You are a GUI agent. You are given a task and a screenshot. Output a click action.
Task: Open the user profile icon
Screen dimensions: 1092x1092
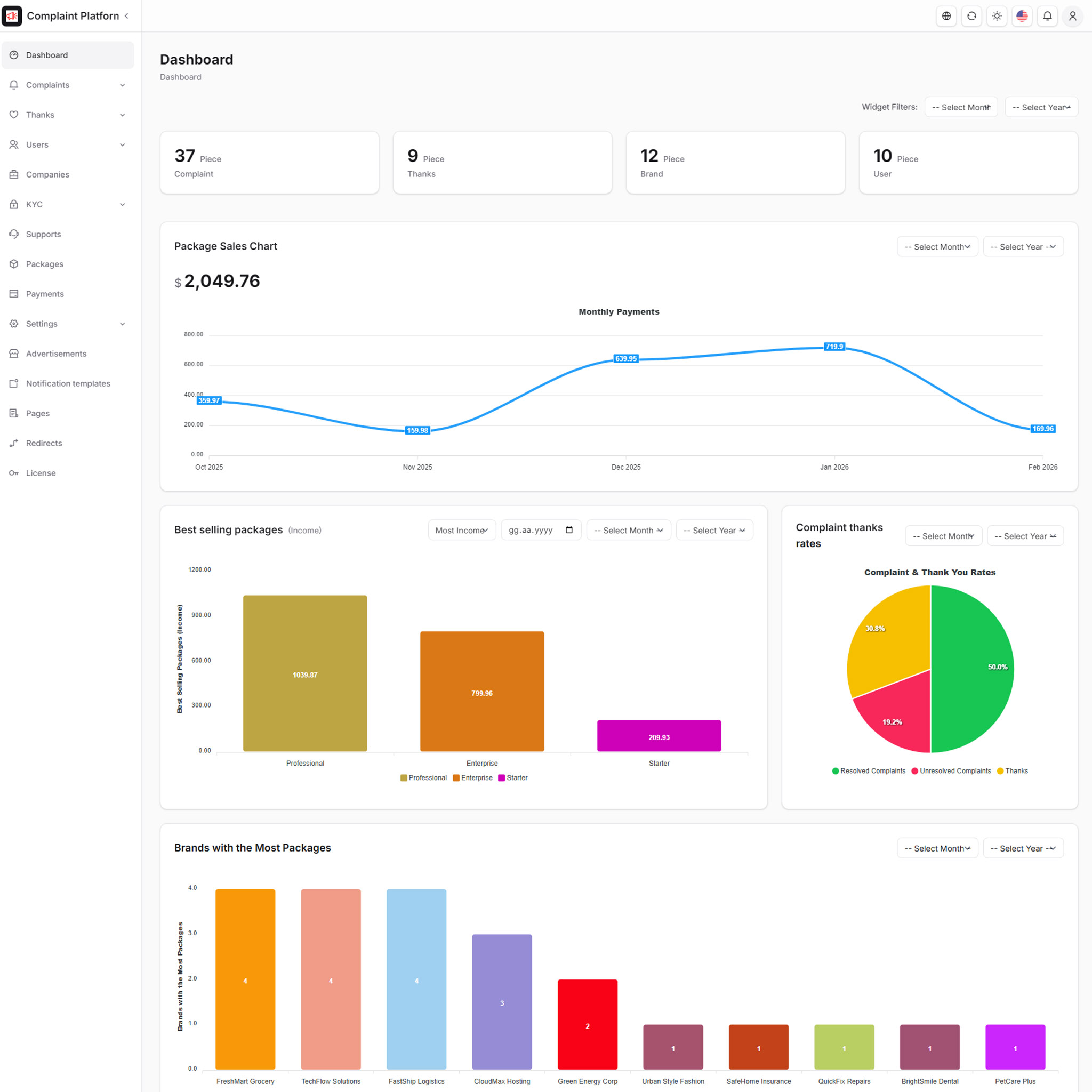click(1072, 16)
